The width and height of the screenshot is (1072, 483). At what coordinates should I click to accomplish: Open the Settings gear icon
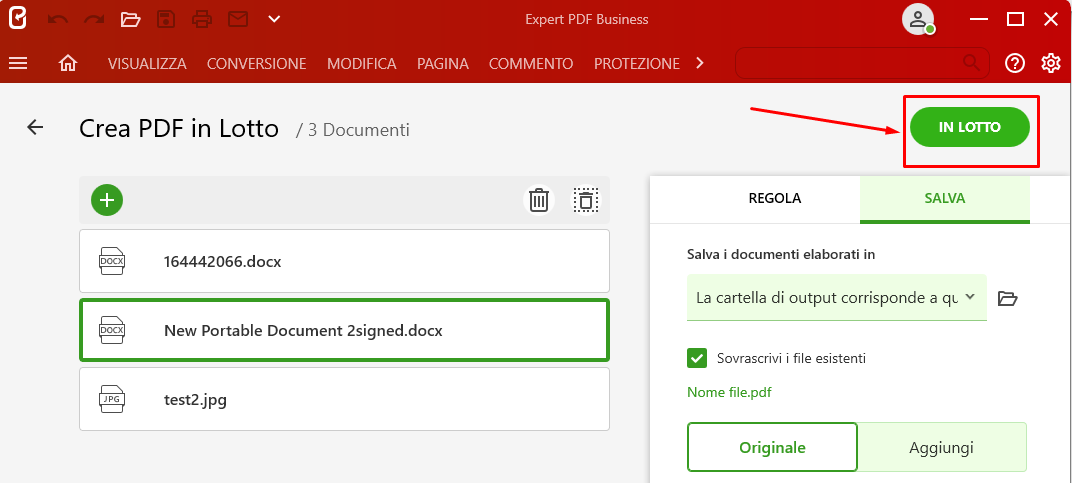(x=1051, y=64)
